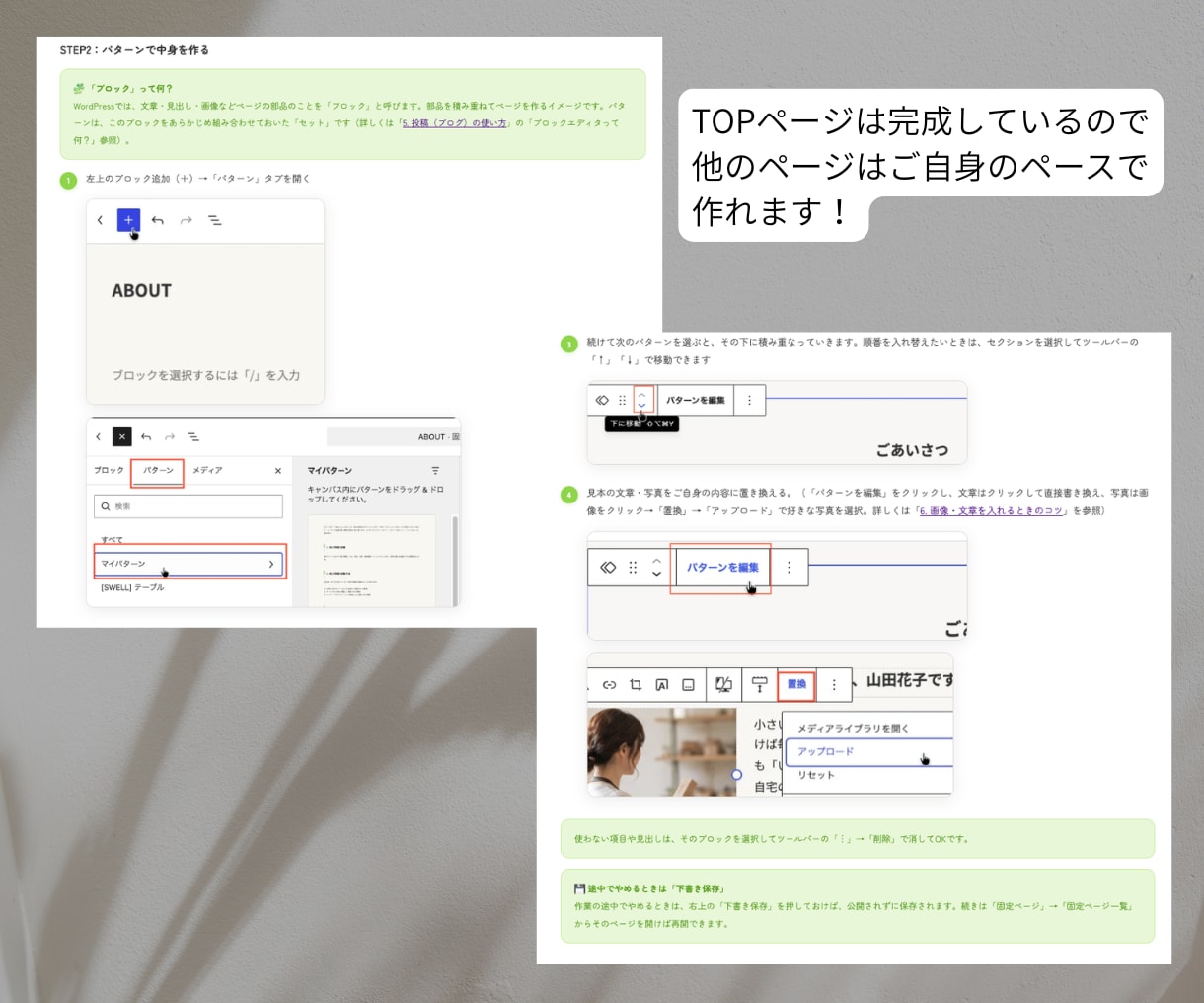Click the duotone filter icon in image toolbar
This screenshot has height=1003, width=1204.
(723, 684)
